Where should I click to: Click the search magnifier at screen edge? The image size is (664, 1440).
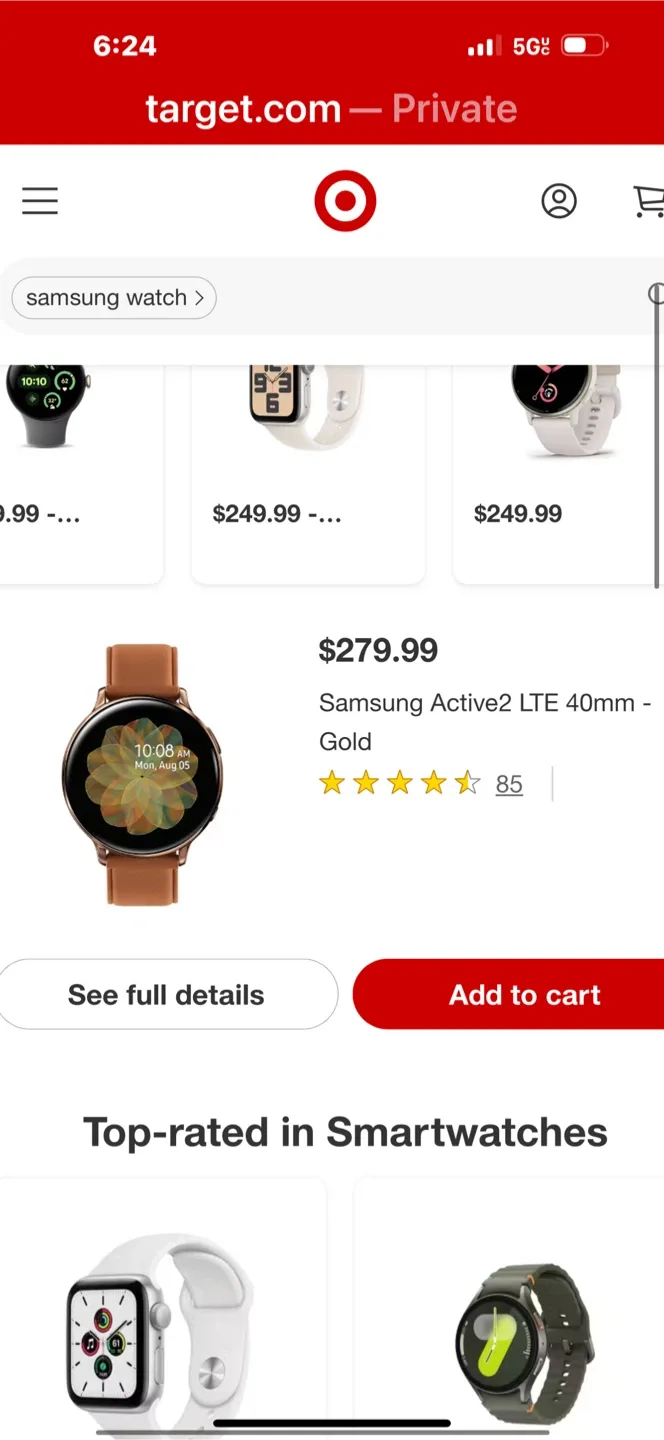point(657,295)
